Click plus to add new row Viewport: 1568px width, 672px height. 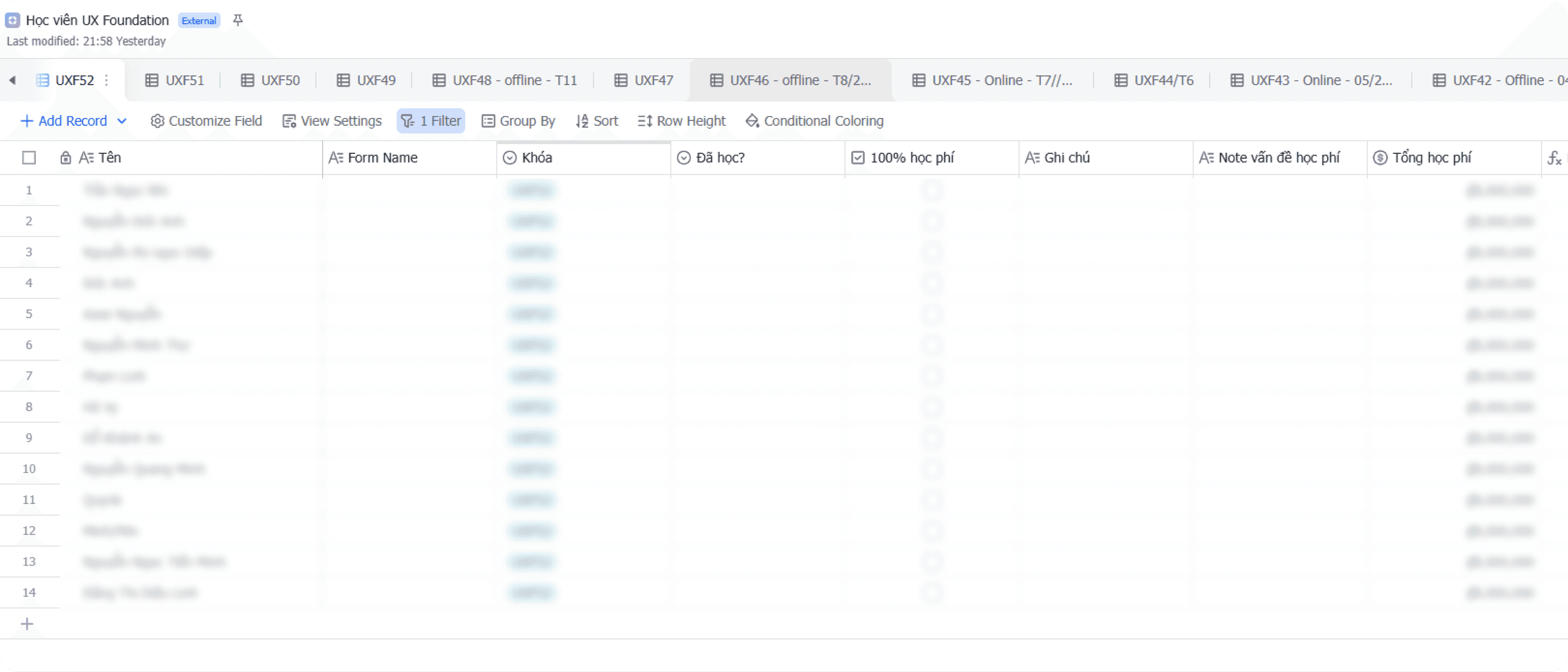[x=27, y=624]
